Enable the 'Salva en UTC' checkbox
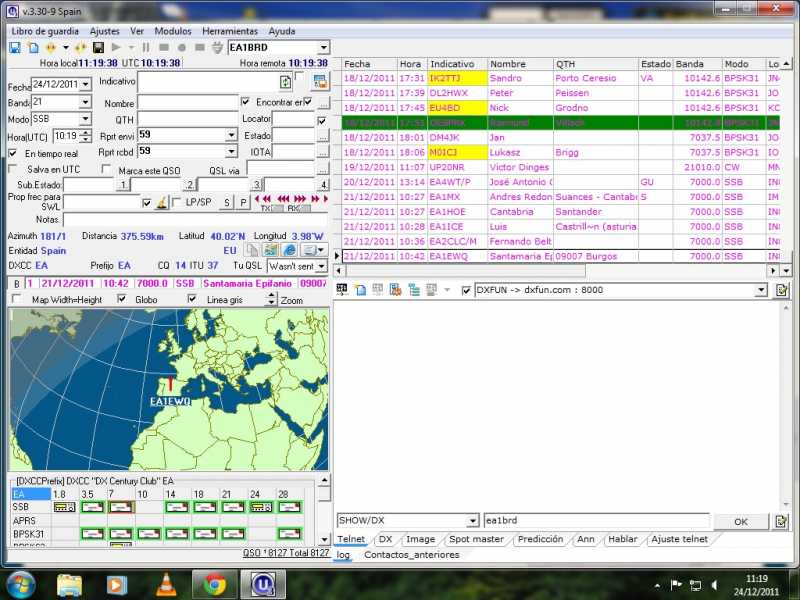This screenshot has width=800, height=600. [x=14, y=169]
